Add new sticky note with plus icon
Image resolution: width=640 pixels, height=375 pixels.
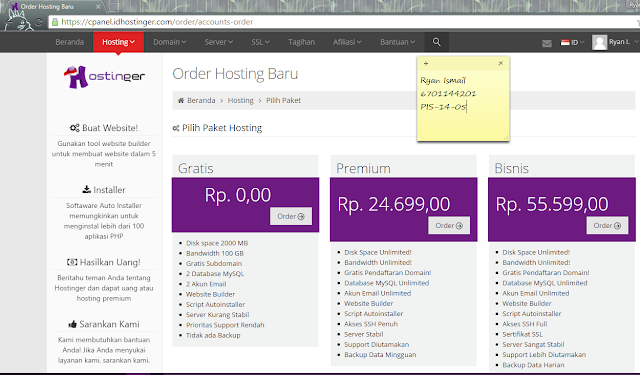click(x=426, y=63)
